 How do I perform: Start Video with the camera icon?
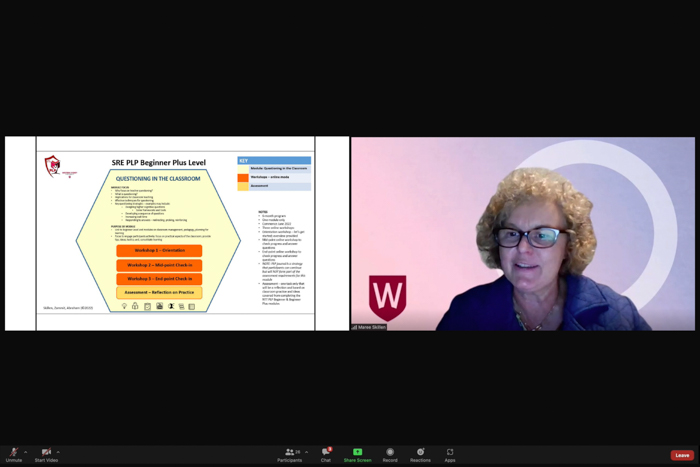pos(46,455)
